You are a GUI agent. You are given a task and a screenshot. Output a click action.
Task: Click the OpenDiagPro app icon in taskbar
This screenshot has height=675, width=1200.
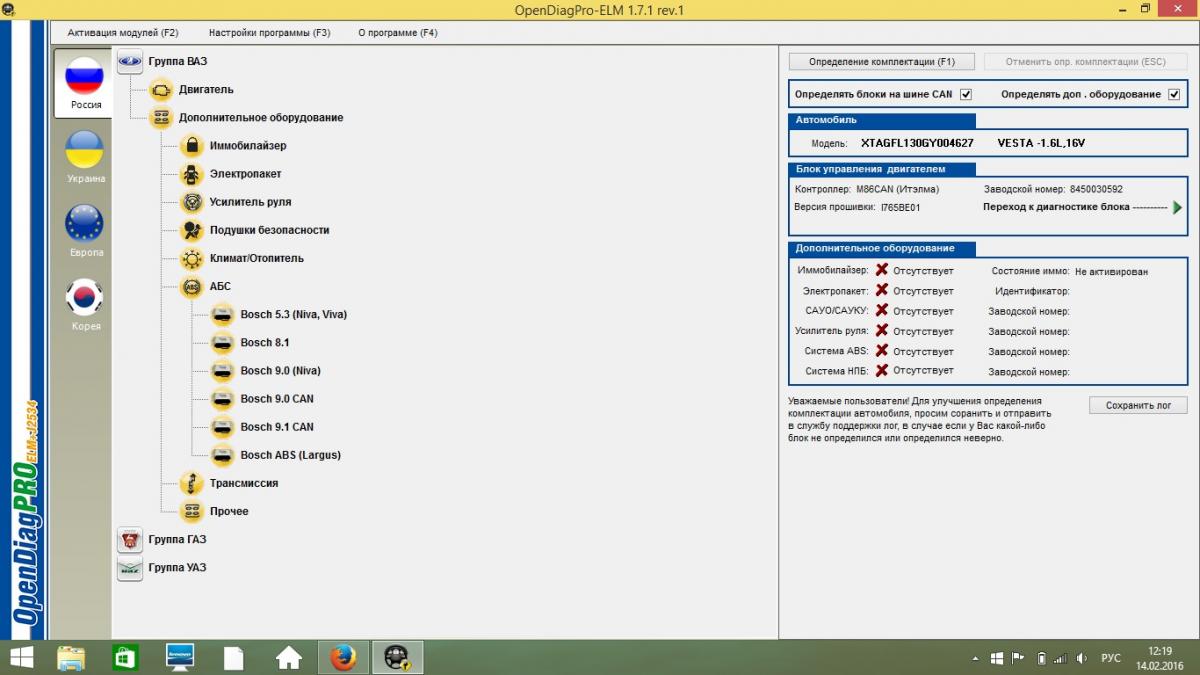tap(398, 657)
